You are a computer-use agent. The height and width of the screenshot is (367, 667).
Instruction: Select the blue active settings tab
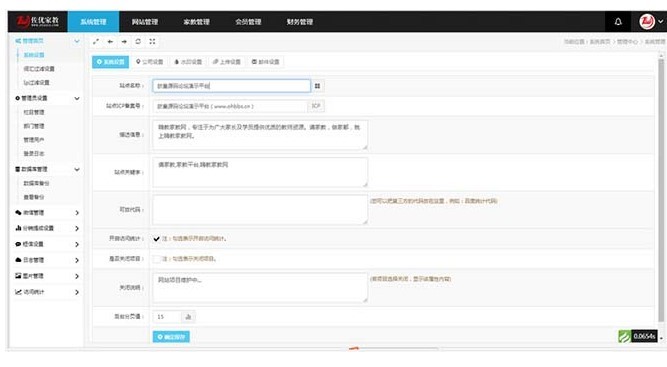[111, 62]
